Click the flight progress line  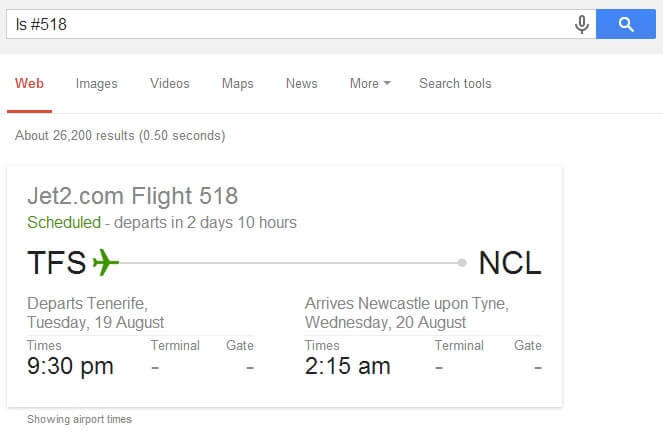(288, 263)
